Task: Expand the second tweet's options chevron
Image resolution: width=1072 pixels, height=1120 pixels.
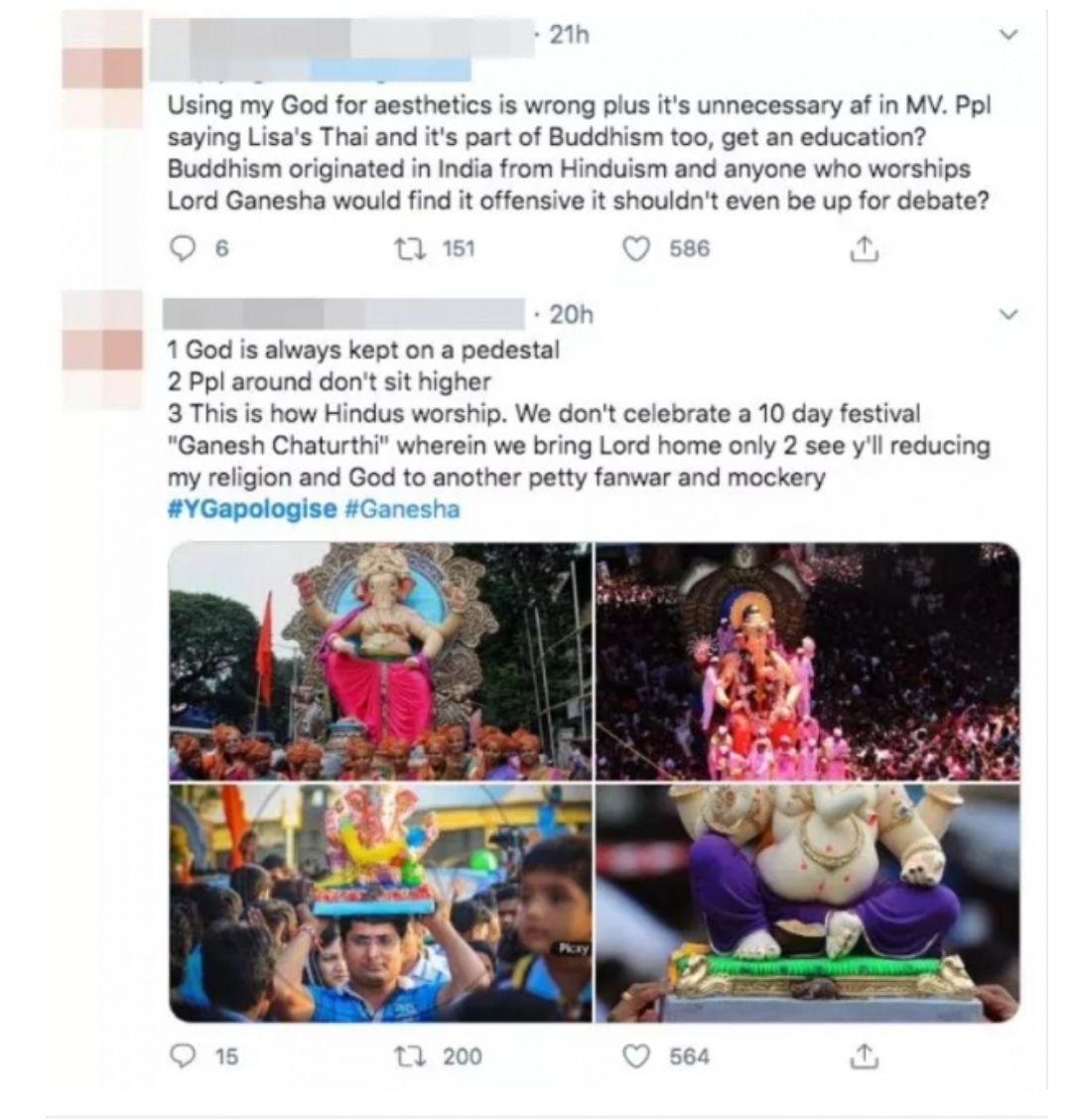Action: click(x=1007, y=314)
